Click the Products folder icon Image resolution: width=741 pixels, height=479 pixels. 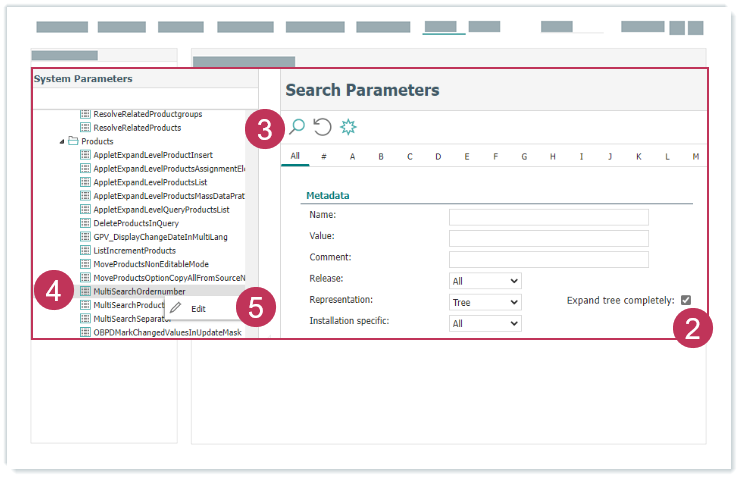[73, 142]
